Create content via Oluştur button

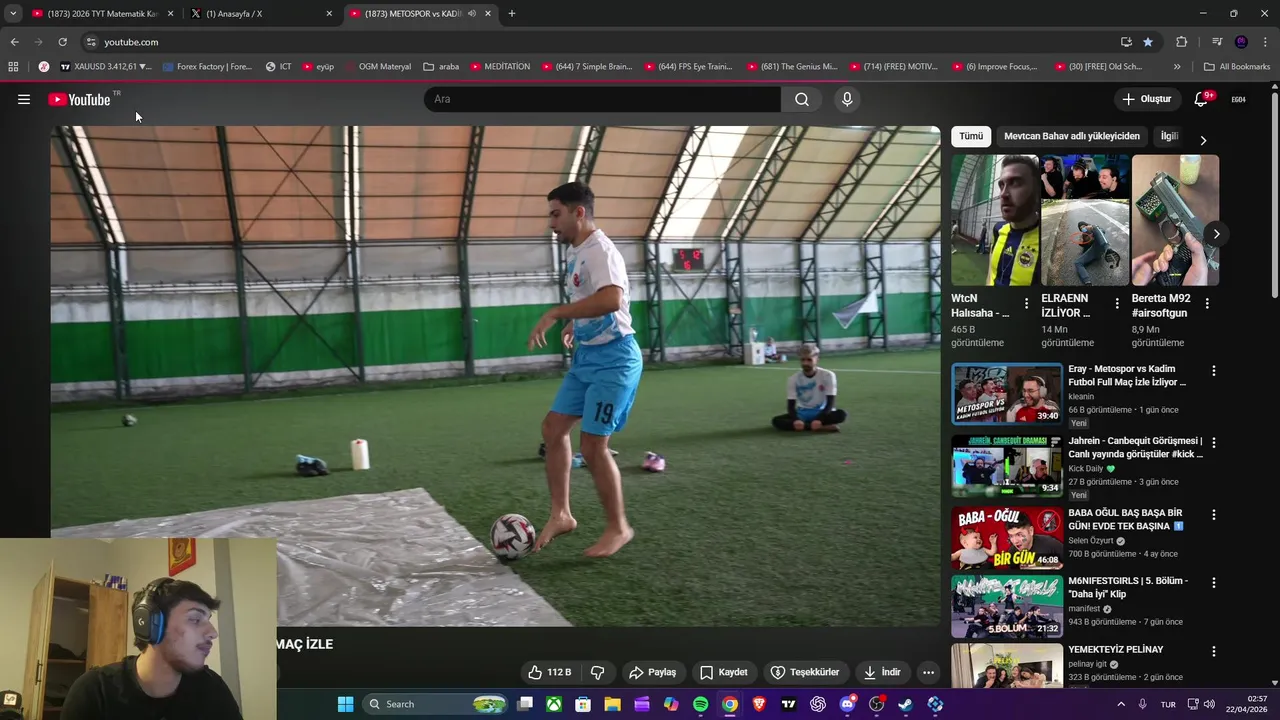[1146, 99]
